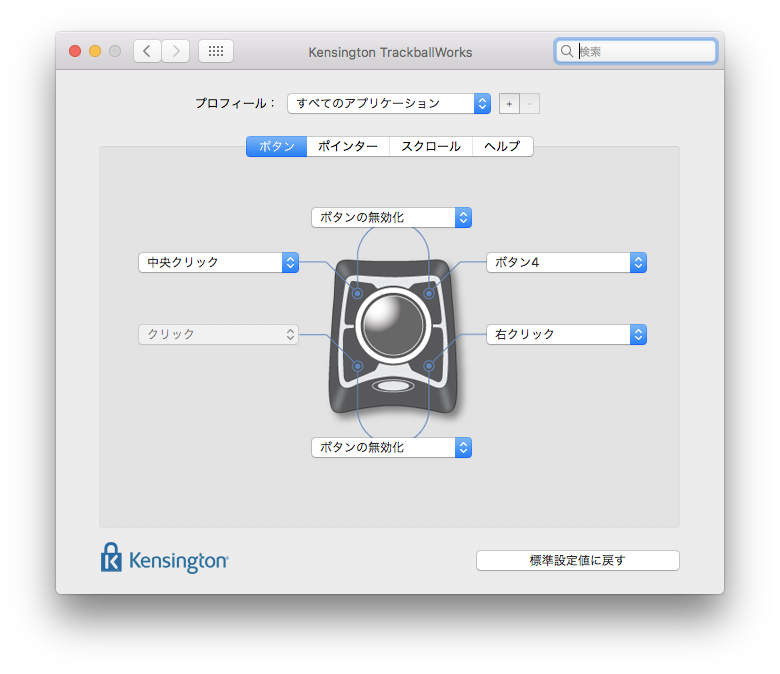Switch to the ポインター tab
Viewport: 780px width, 674px height.
coord(348,146)
